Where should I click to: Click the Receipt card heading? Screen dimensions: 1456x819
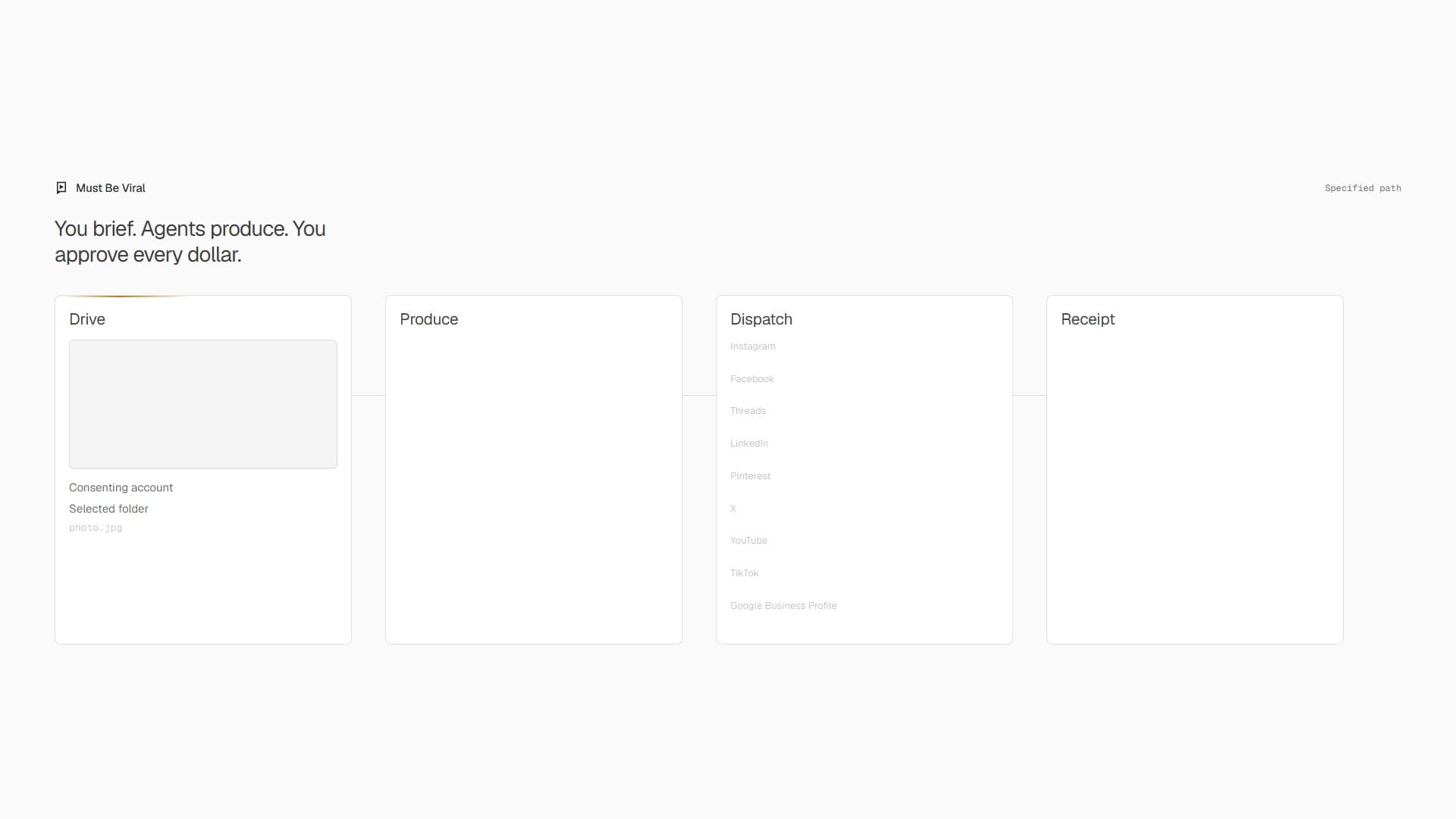click(1087, 319)
